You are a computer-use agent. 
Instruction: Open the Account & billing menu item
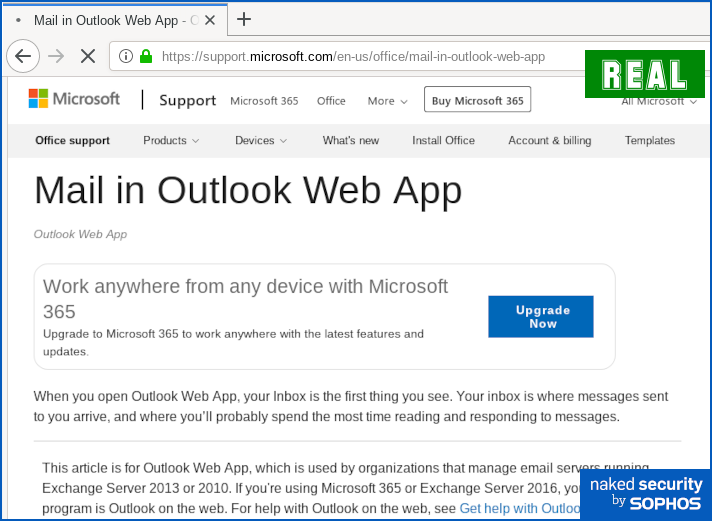point(549,141)
